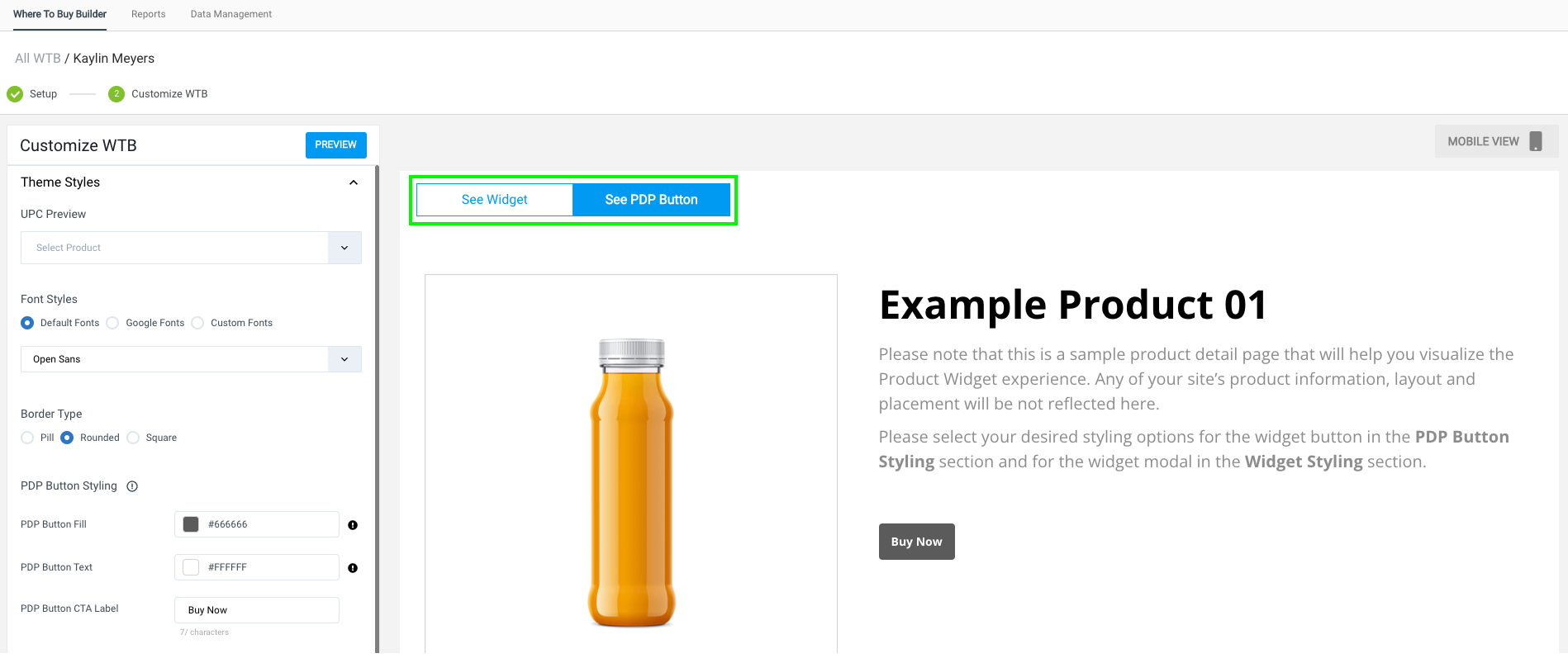Image resolution: width=1568 pixels, height=663 pixels.
Task: Open the Select Product dropdown
Action: (191, 248)
